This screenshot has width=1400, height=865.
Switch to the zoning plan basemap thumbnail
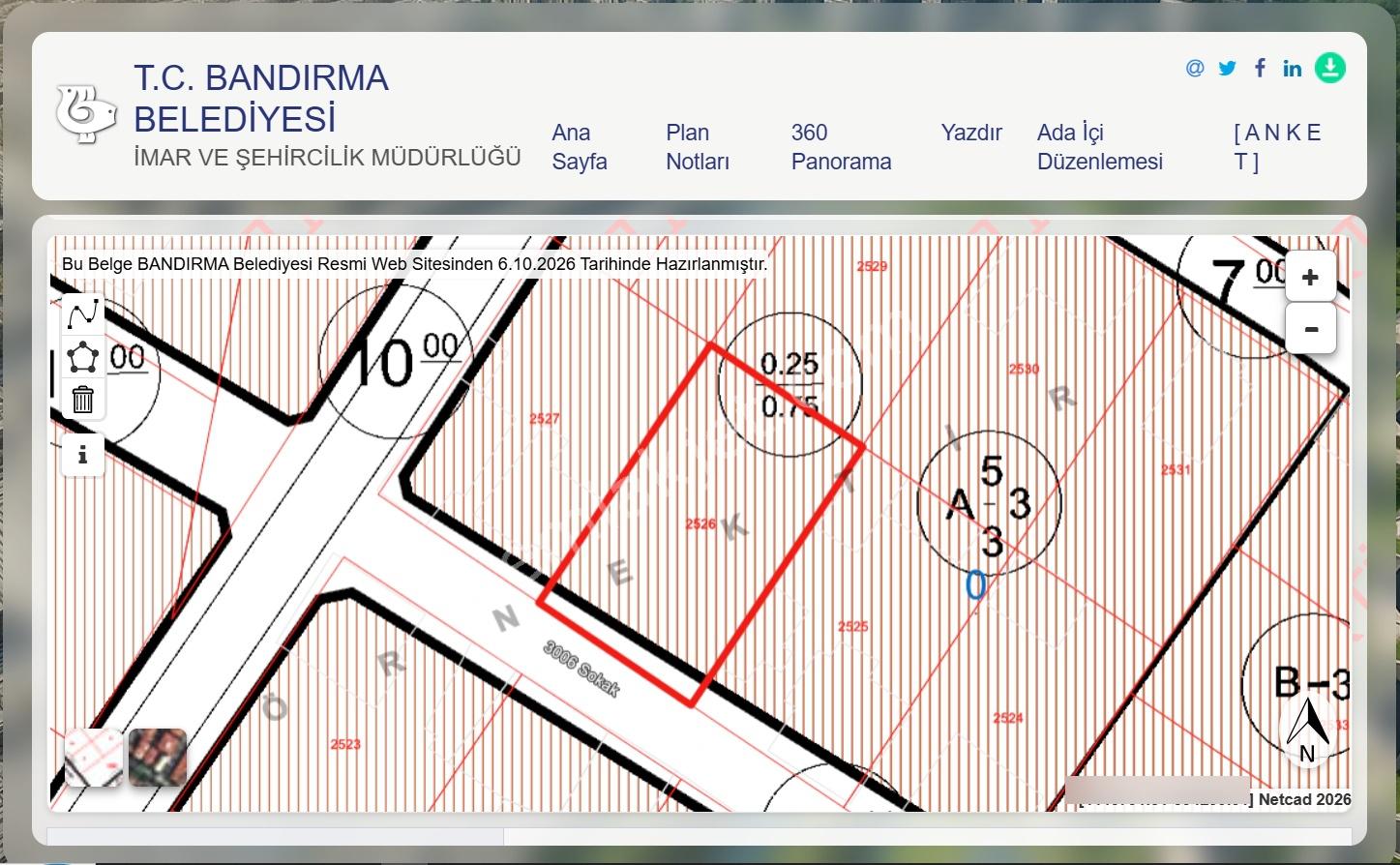[x=94, y=758]
